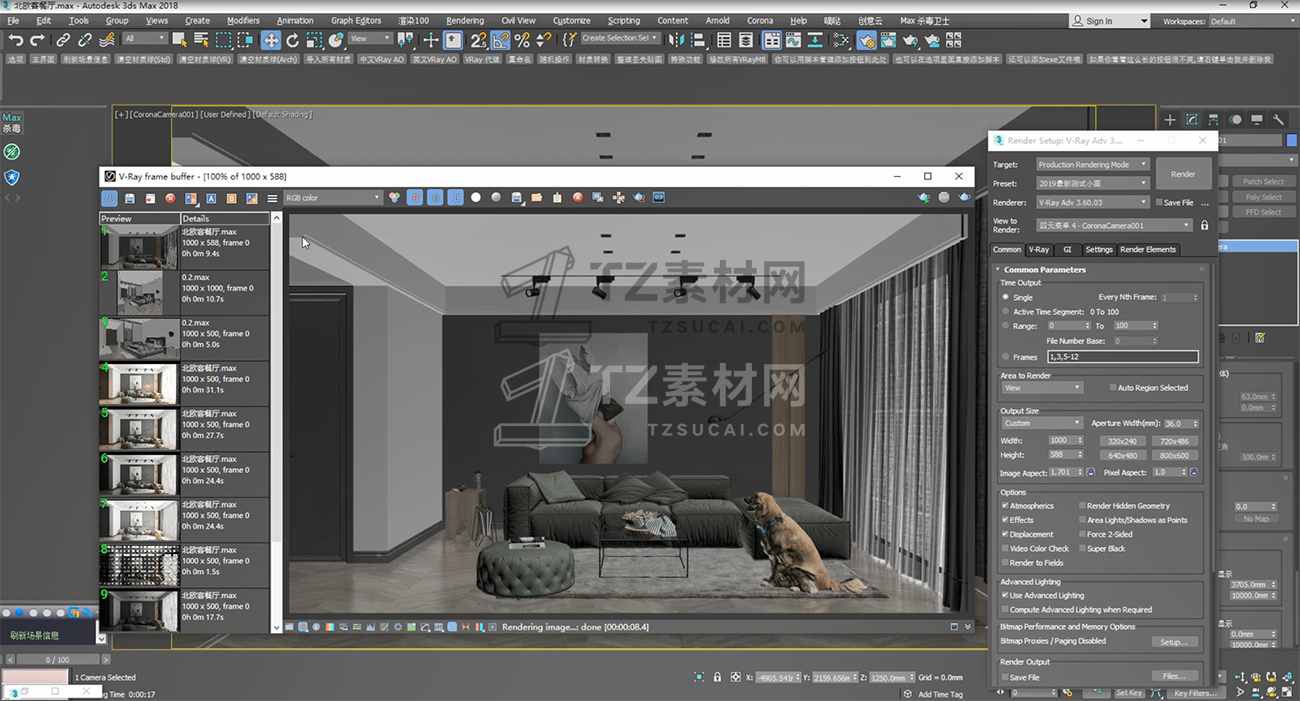
Task: Open the Mirror tool
Action: (x=677, y=40)
